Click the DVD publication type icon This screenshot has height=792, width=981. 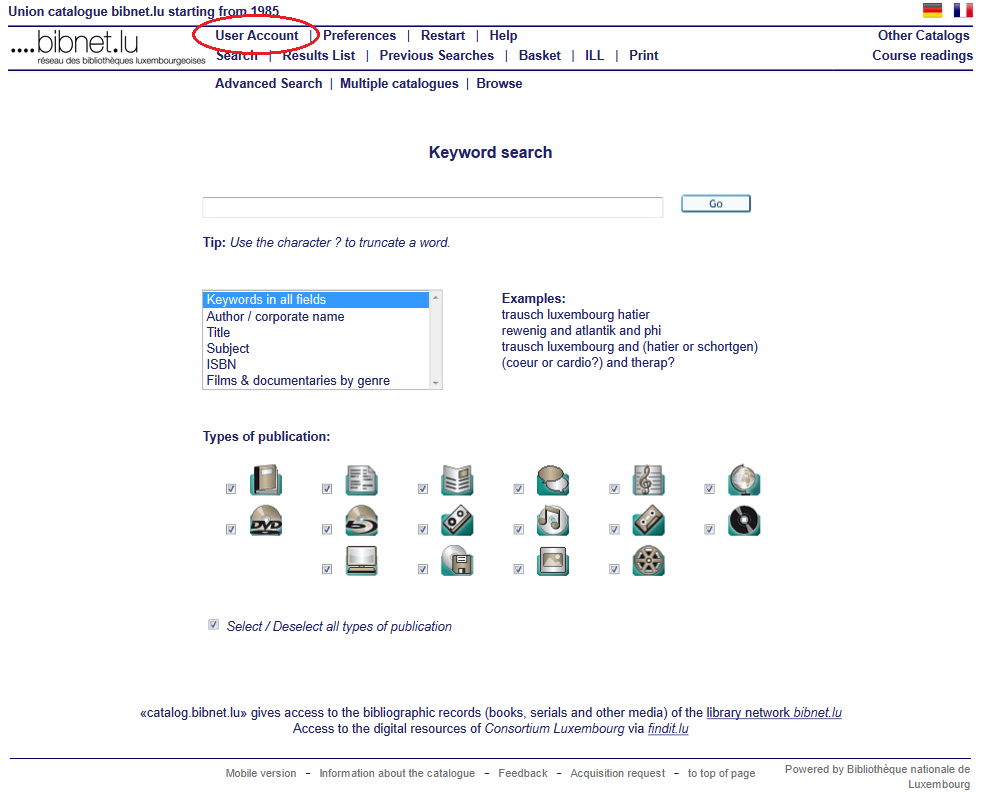[x=266, y=520]
